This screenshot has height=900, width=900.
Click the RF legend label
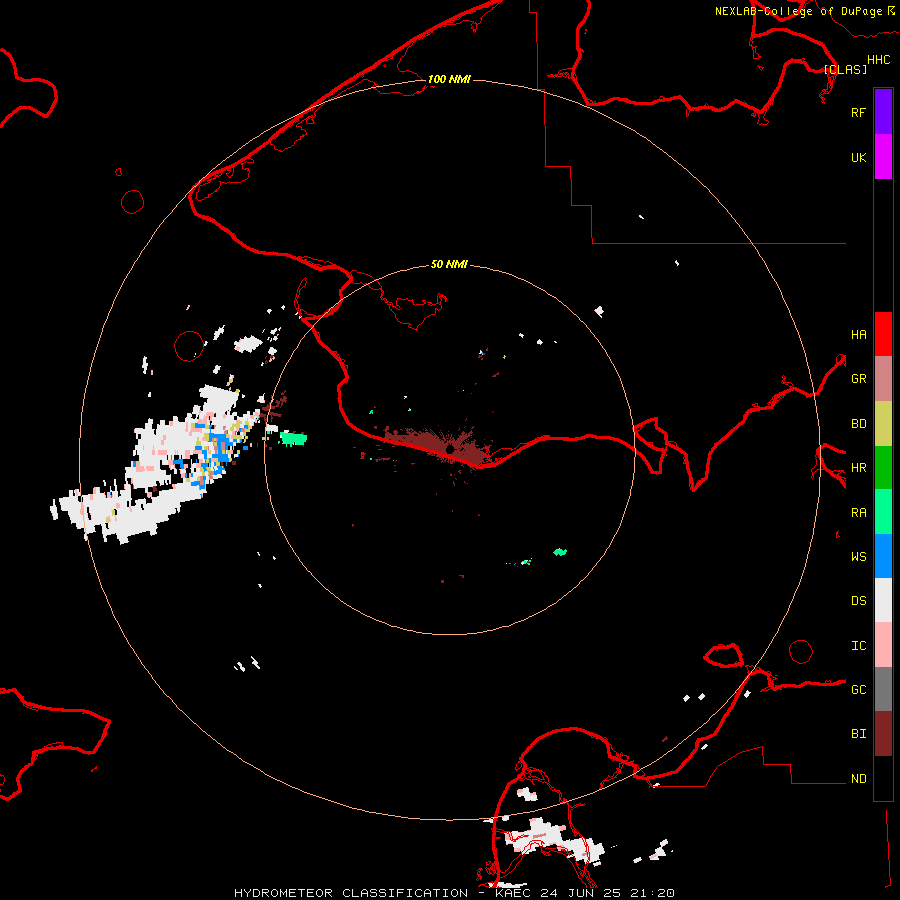point(859,112)
